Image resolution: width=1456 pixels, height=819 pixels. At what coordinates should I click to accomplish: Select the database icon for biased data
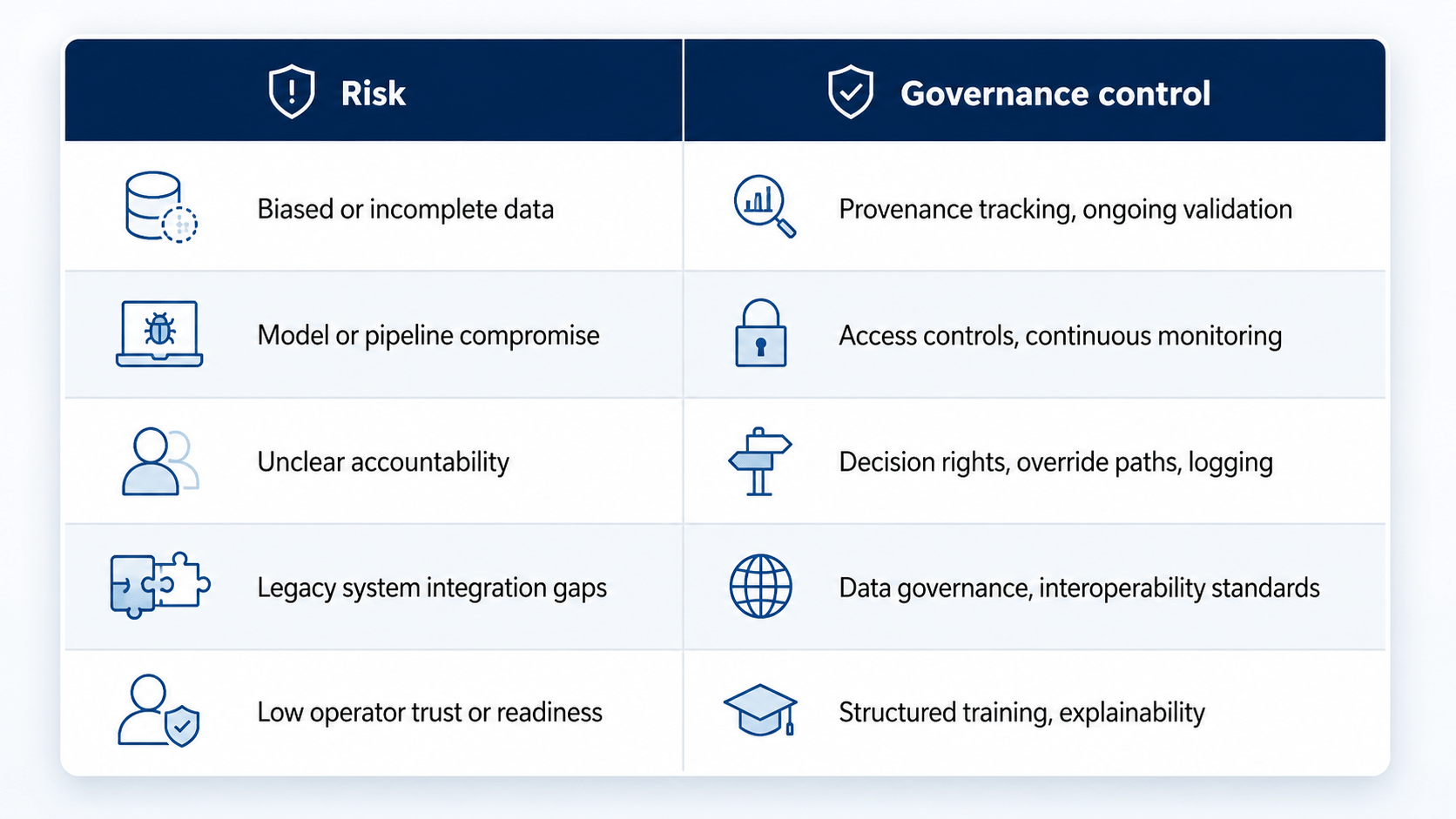[161, 207]
